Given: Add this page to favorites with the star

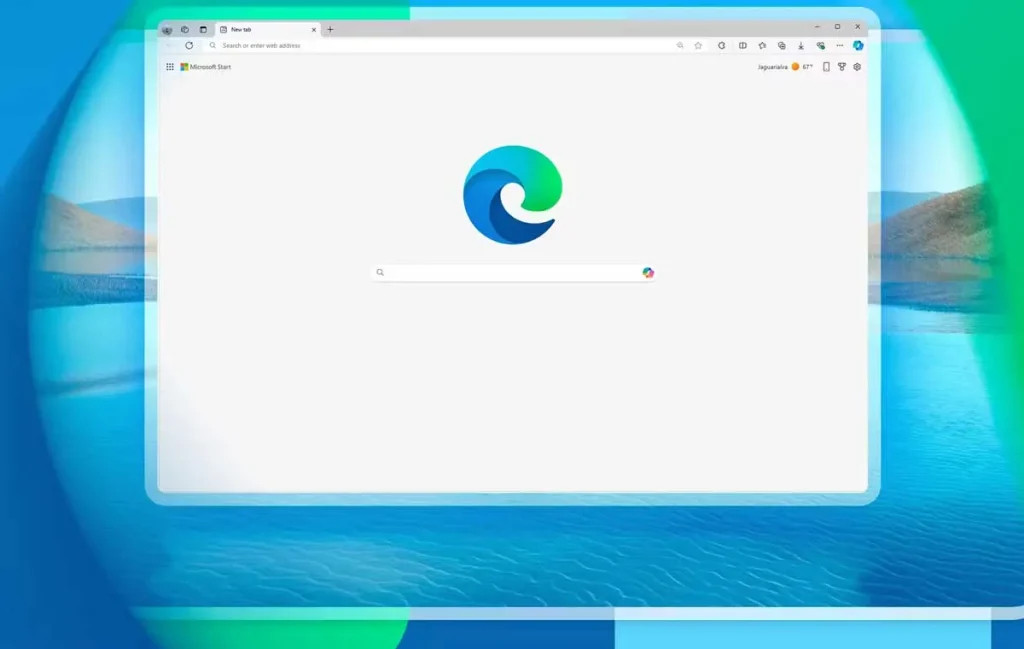Looking at the screenshot, I should (x=698, y=46).
